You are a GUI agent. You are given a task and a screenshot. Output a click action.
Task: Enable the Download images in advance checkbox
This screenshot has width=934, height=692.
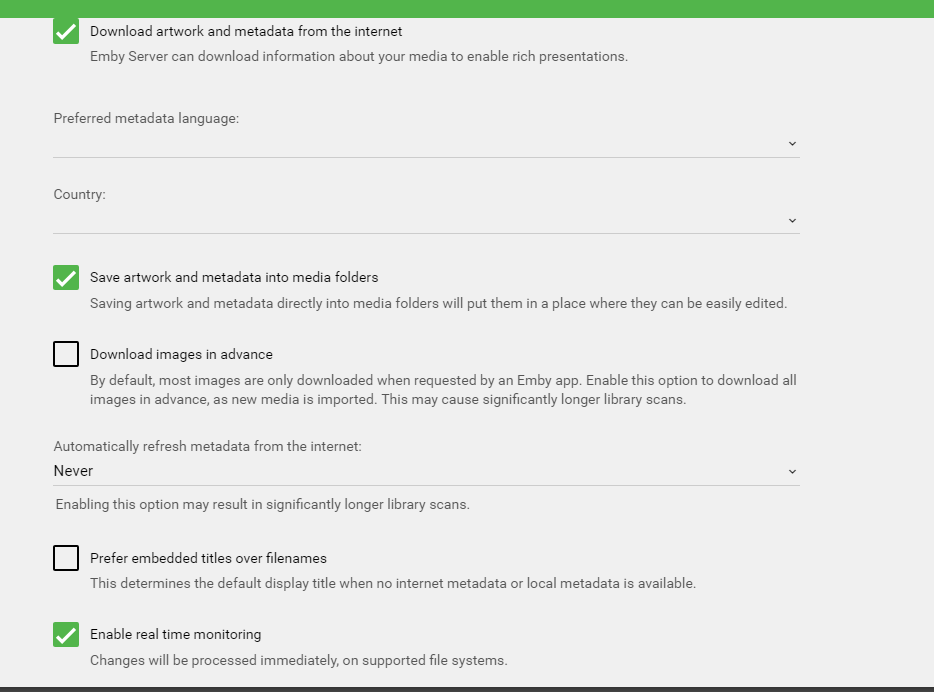tap(66, 354)
